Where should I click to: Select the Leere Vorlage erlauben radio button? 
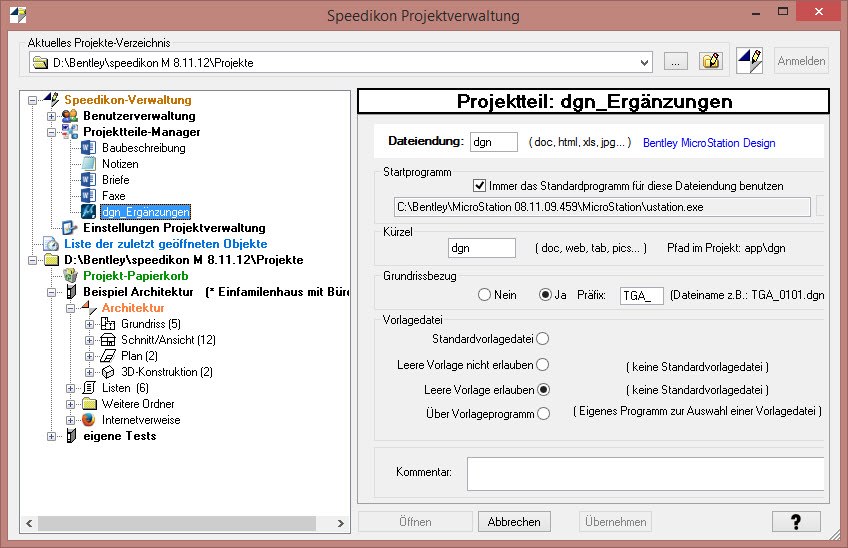(544, 389)
